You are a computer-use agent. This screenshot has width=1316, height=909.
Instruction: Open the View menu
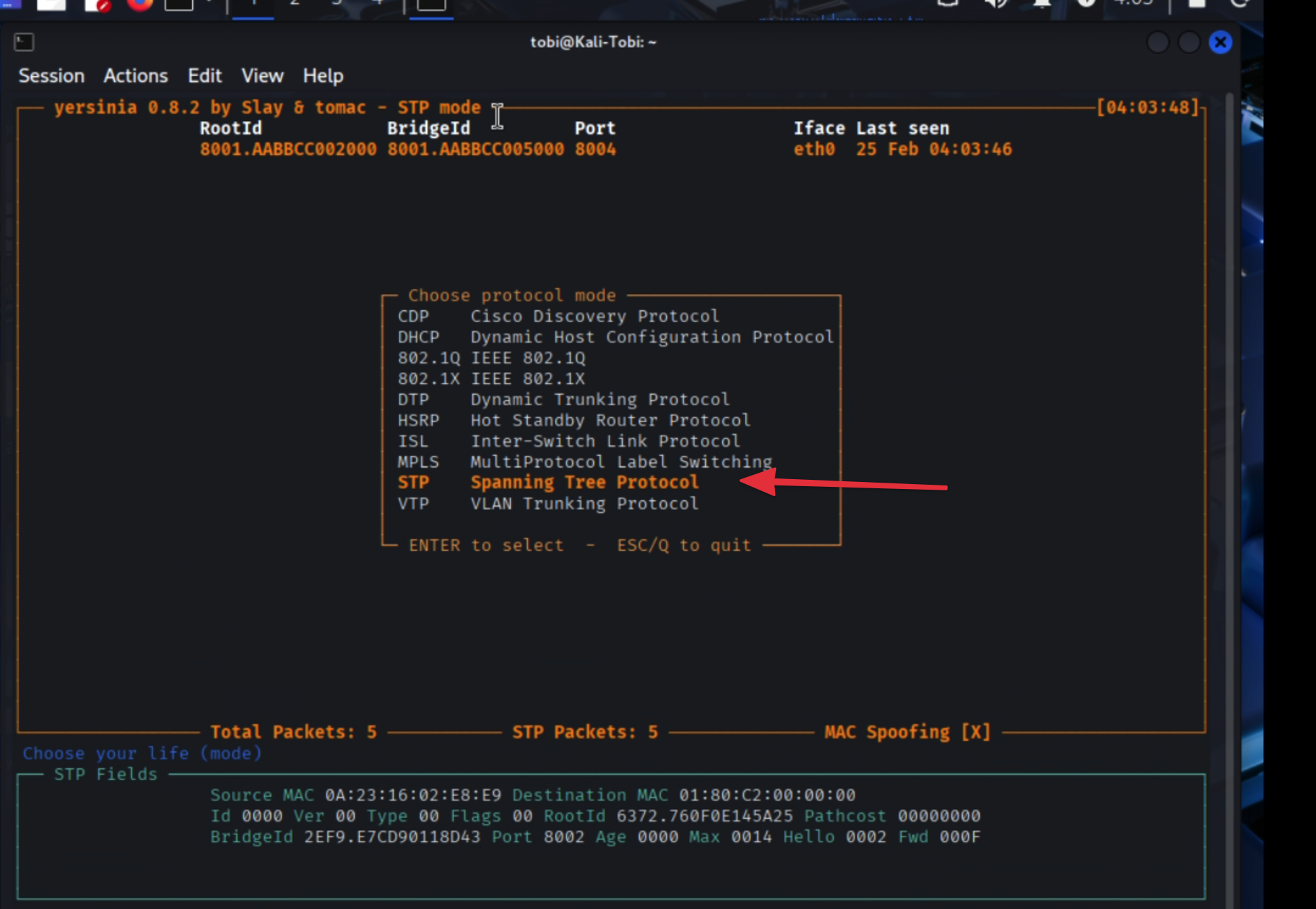pyautogui.click(x=262, y=76)
